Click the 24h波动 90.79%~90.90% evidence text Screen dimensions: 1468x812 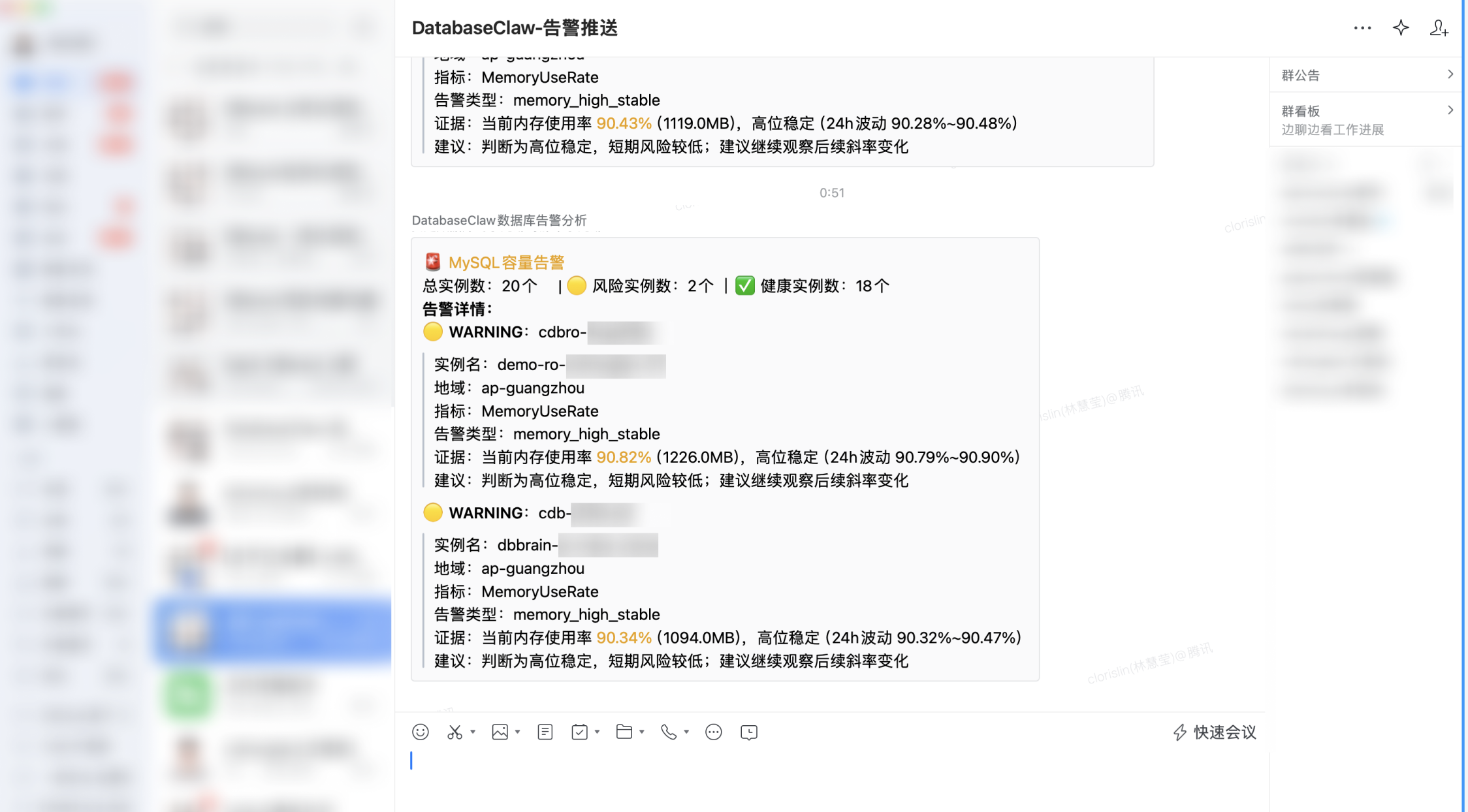(921, 458)
